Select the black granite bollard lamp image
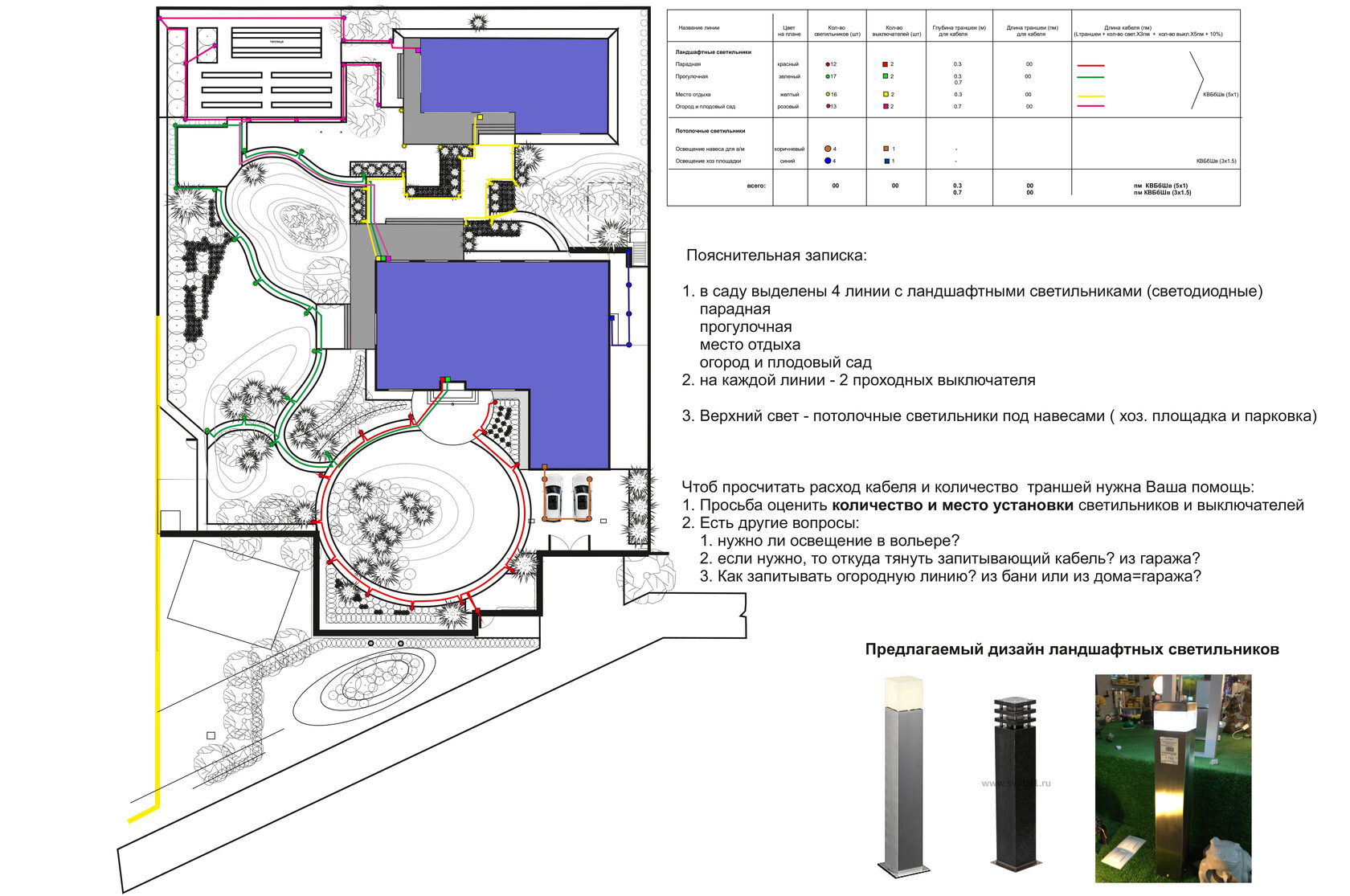Image resolution: width=1350 pixels, height=896 pixels. pos(1015,783)
